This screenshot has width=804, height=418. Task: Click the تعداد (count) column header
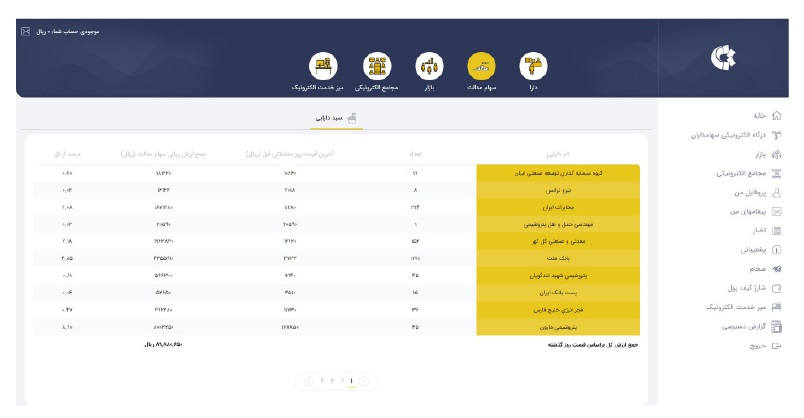point(415,154)
